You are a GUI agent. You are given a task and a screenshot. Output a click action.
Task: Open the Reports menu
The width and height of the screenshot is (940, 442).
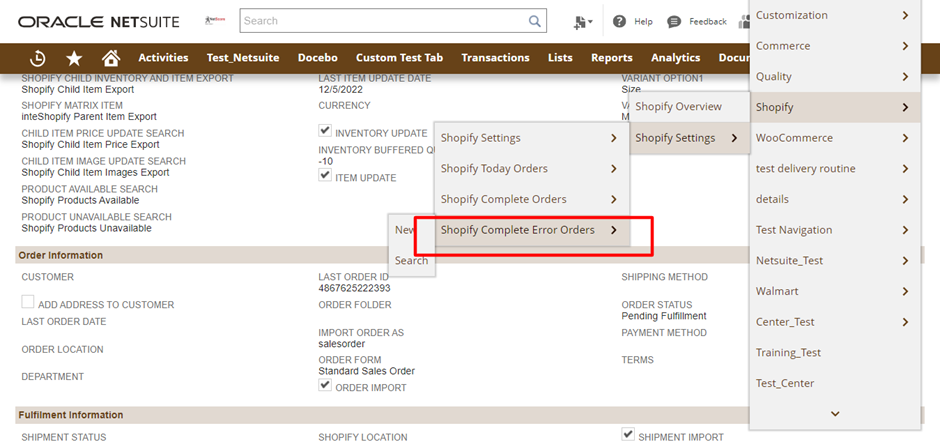[x=611, y=58]
